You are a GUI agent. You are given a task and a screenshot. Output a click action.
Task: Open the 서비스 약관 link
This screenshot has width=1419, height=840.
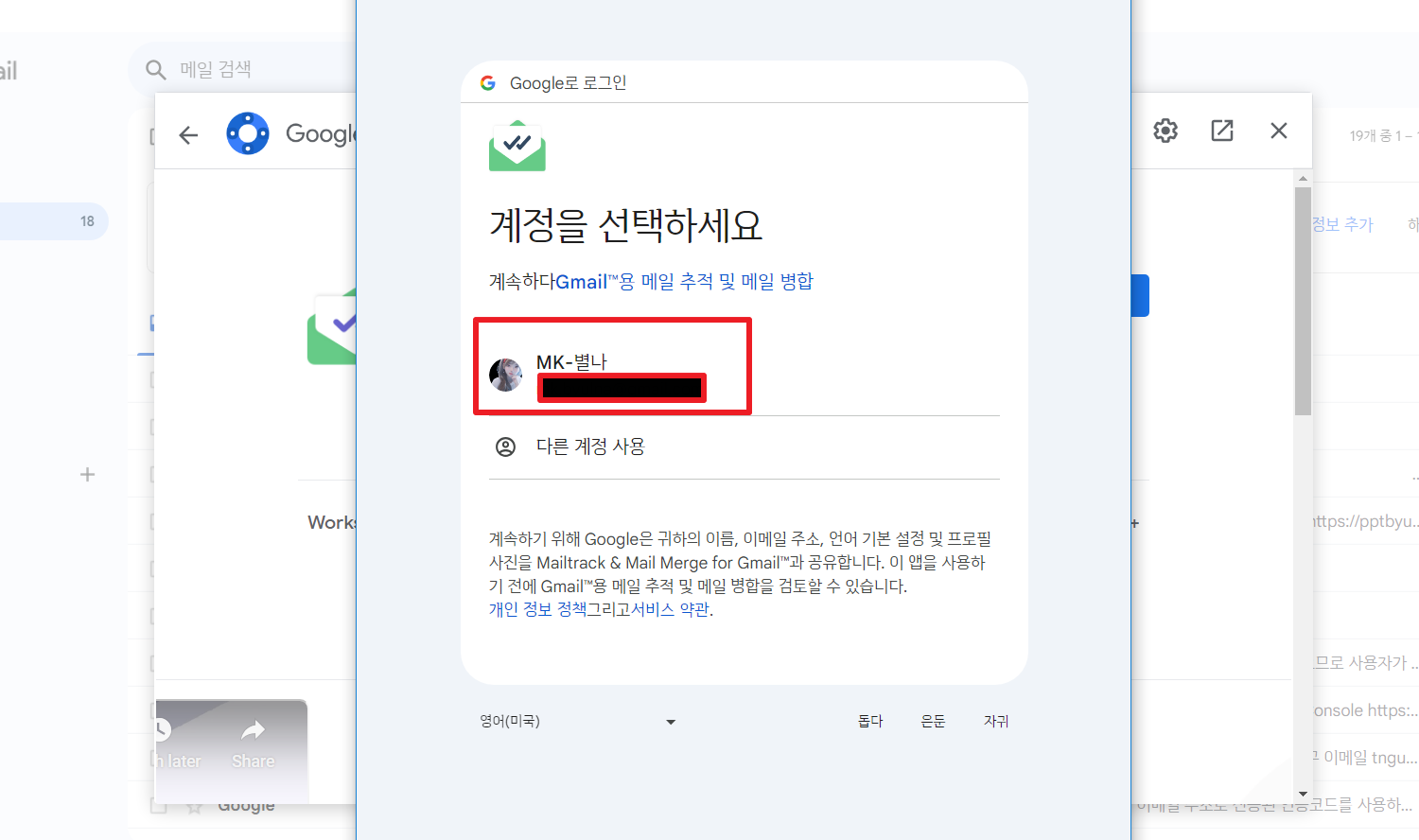tap(670, 609)
